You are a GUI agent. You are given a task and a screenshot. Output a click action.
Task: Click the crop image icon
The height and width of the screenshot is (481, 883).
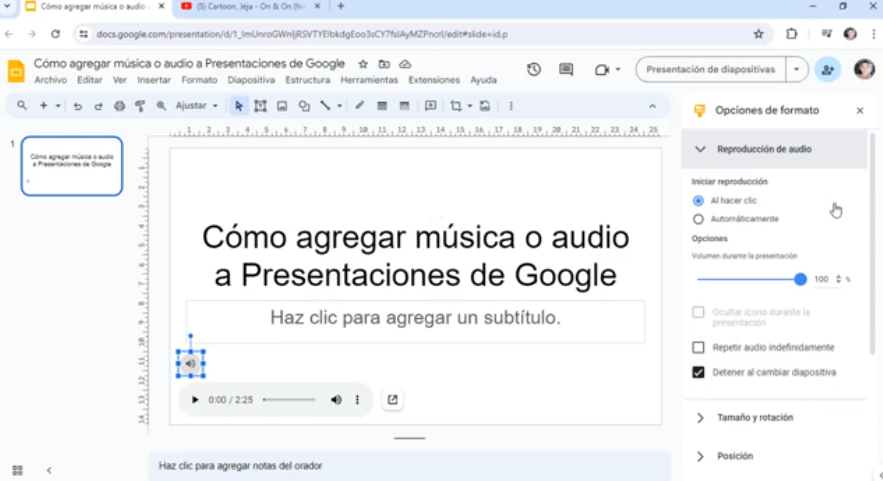(x=456, y=106)
